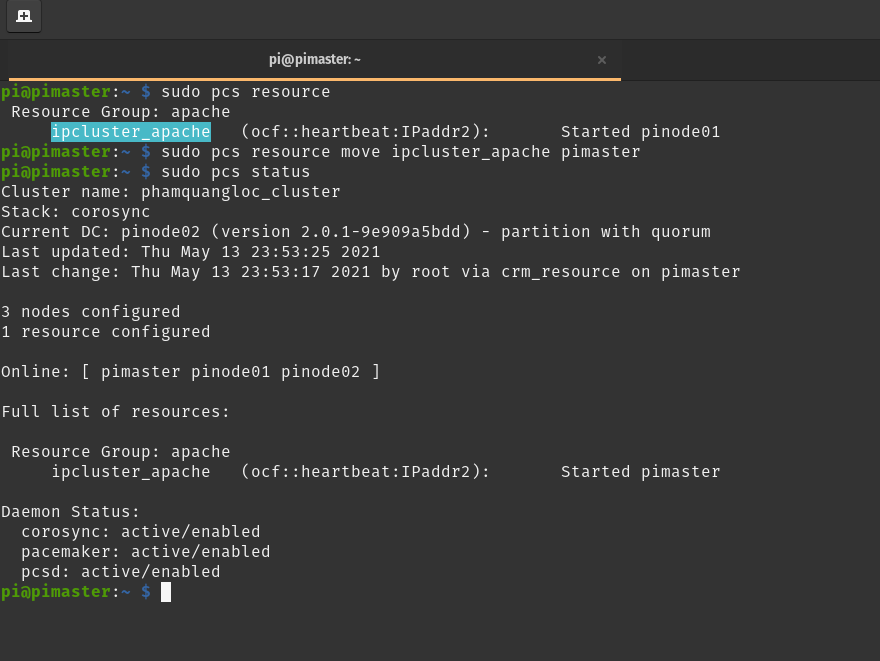The width and height of the screenshot is (880, 661).
Task: Click the 'Last change' line
Action: coord(370,272)
